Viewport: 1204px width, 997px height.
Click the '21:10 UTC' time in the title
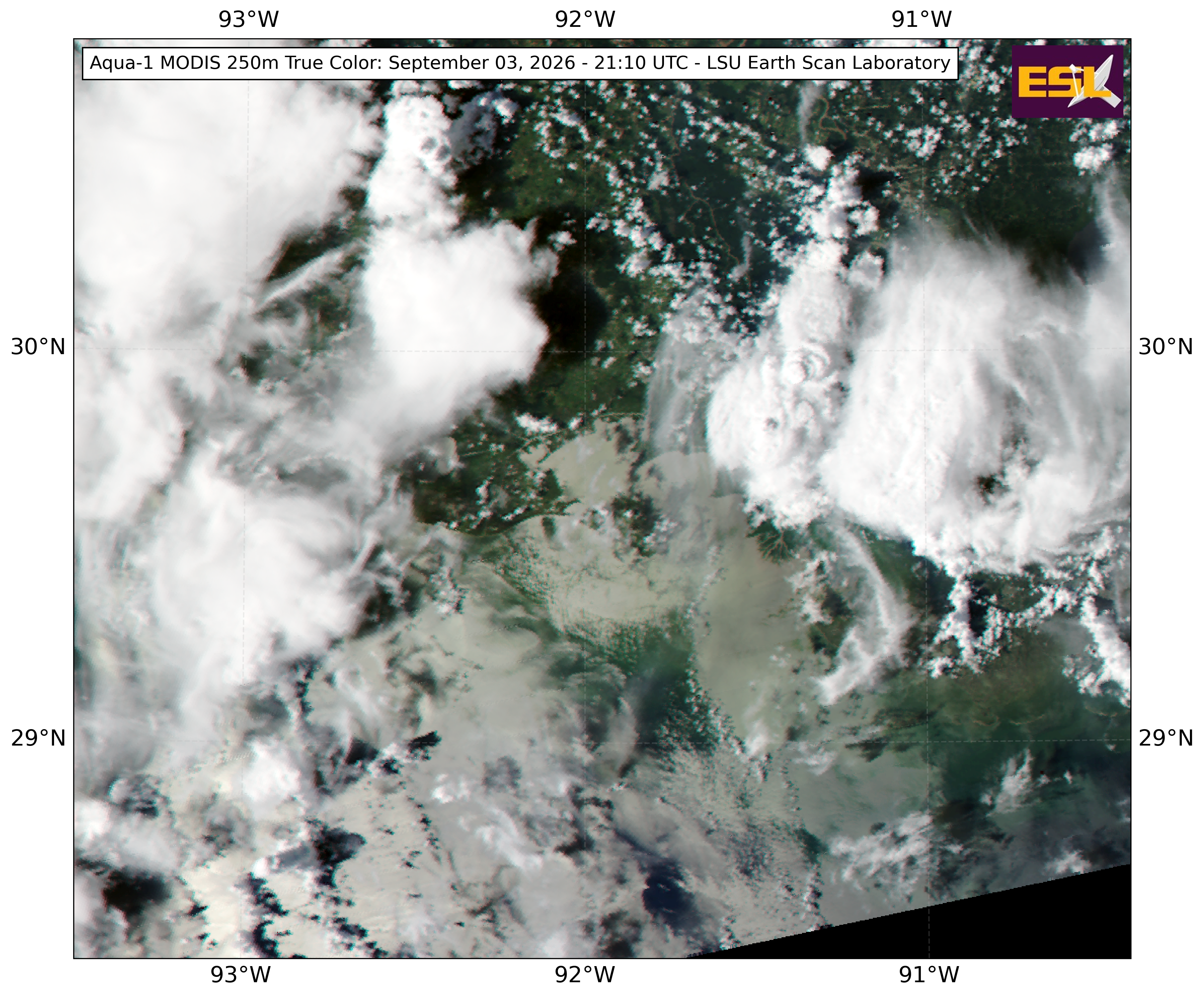[x=640, y=63]
